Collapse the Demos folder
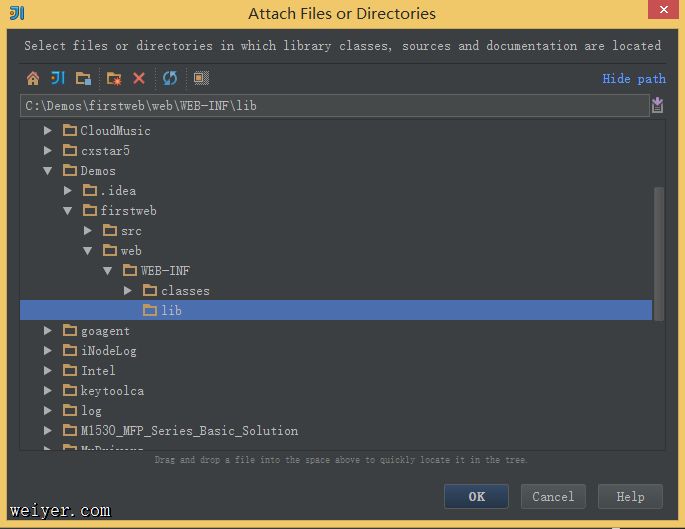Viewport: 685px width, 529px height. click(48, 171)
